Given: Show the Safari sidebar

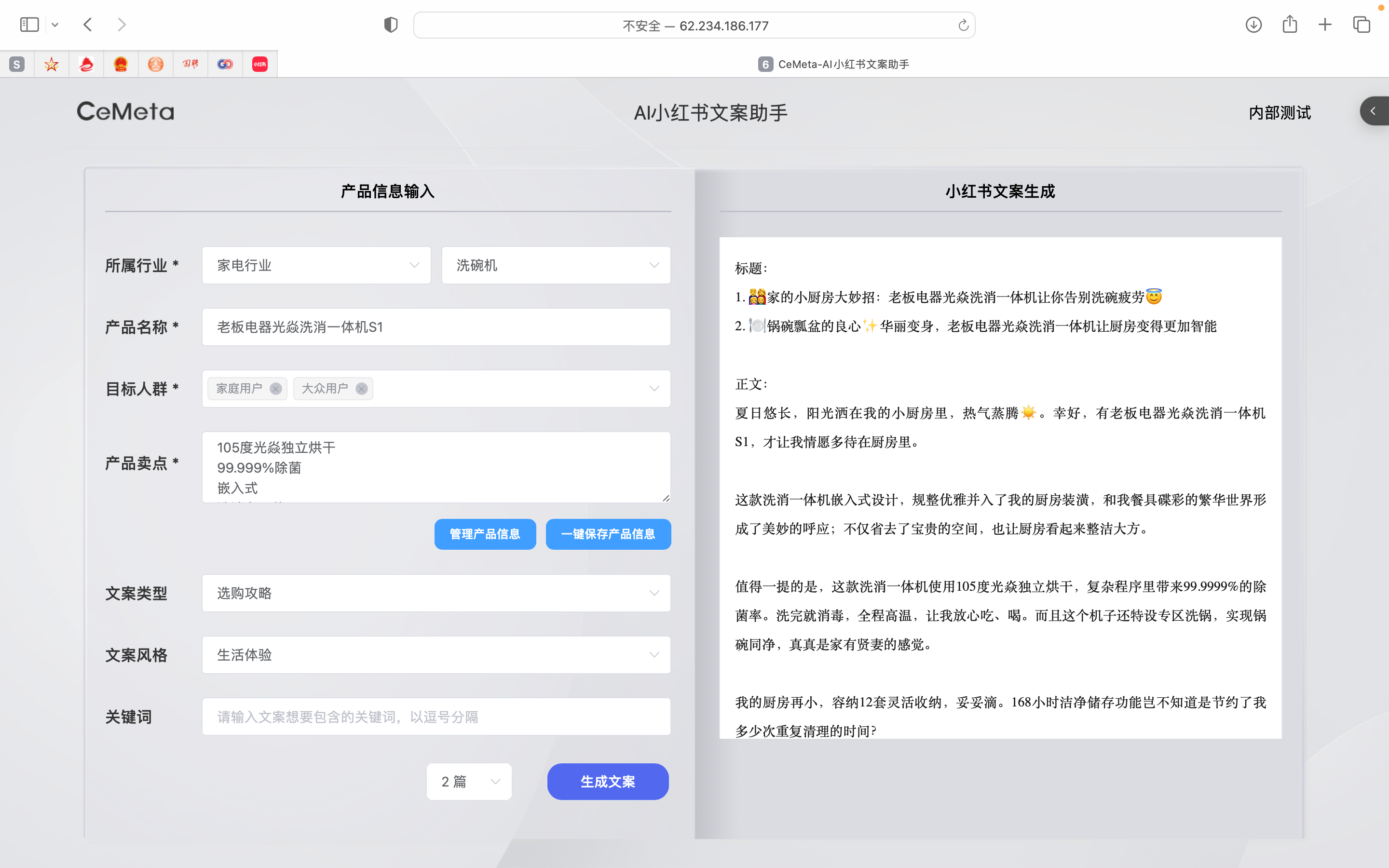Looking at the screenshot, I should (x=29, y=25).
